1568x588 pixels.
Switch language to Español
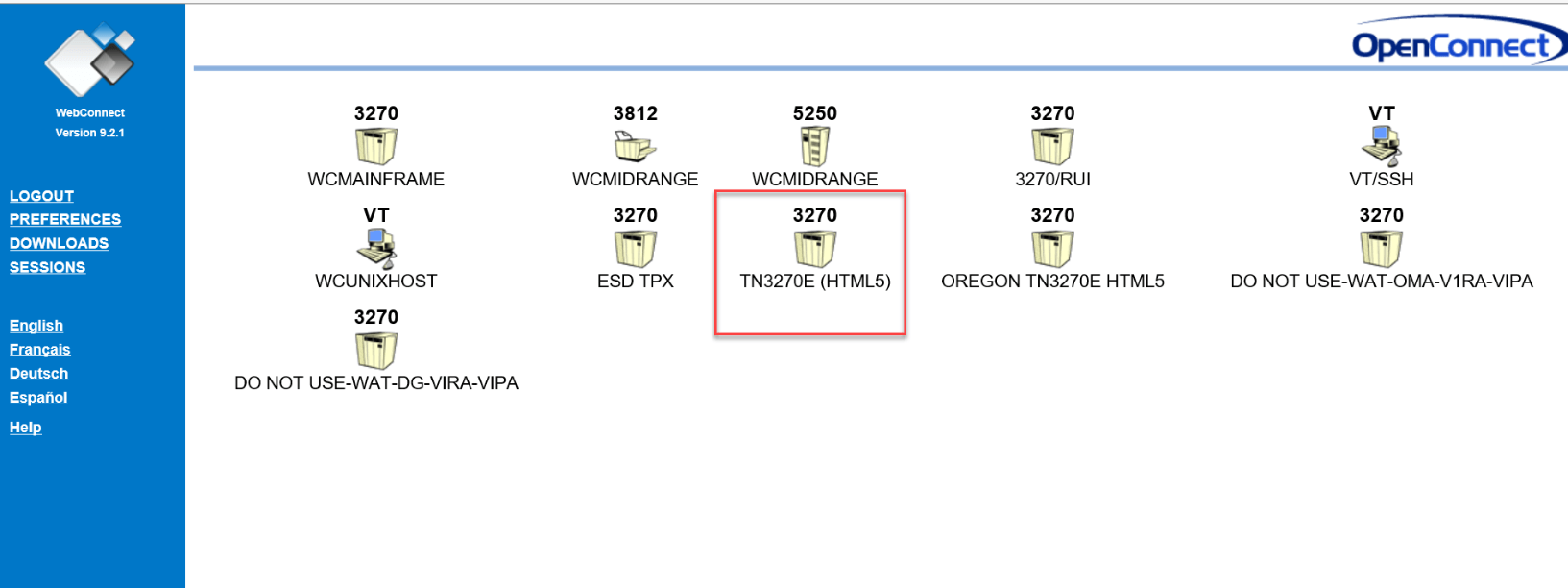coord(38,398)
